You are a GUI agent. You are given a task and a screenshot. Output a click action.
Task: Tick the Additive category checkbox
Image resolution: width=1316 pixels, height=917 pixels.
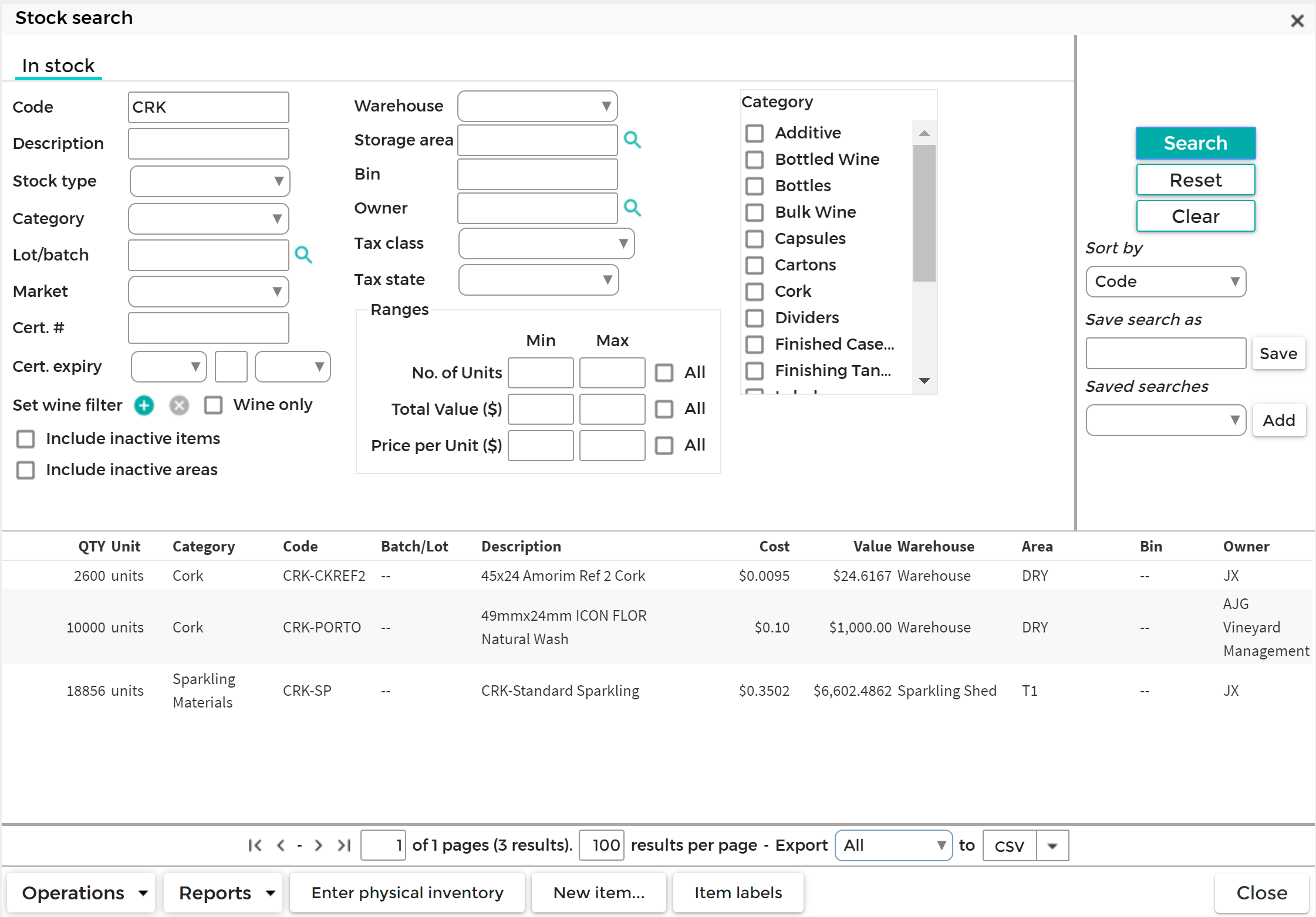pyautogui.click(x=754, y=133)
